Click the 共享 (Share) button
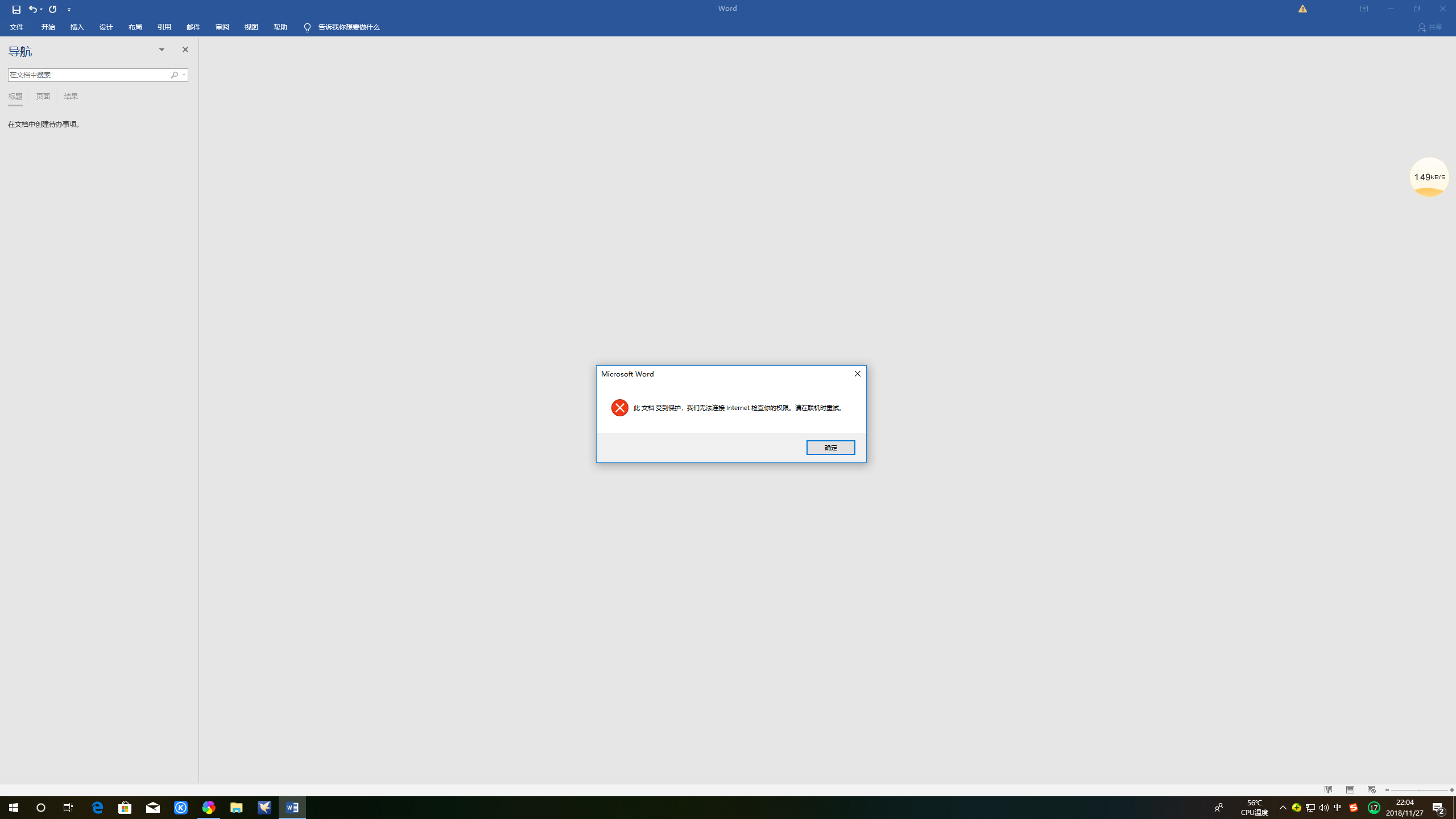The image size is (1456, 819). [x=1430, y=27]
